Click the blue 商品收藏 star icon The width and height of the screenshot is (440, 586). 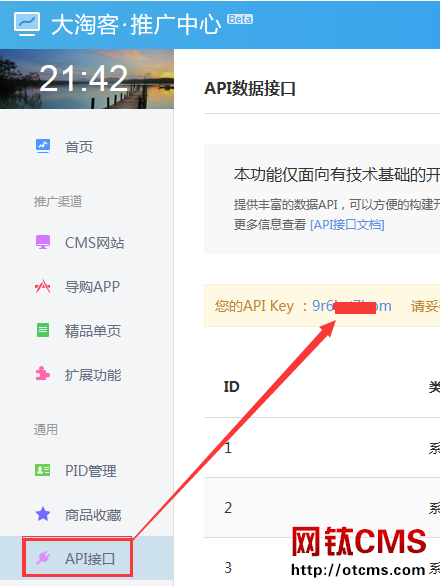point(43,514)
